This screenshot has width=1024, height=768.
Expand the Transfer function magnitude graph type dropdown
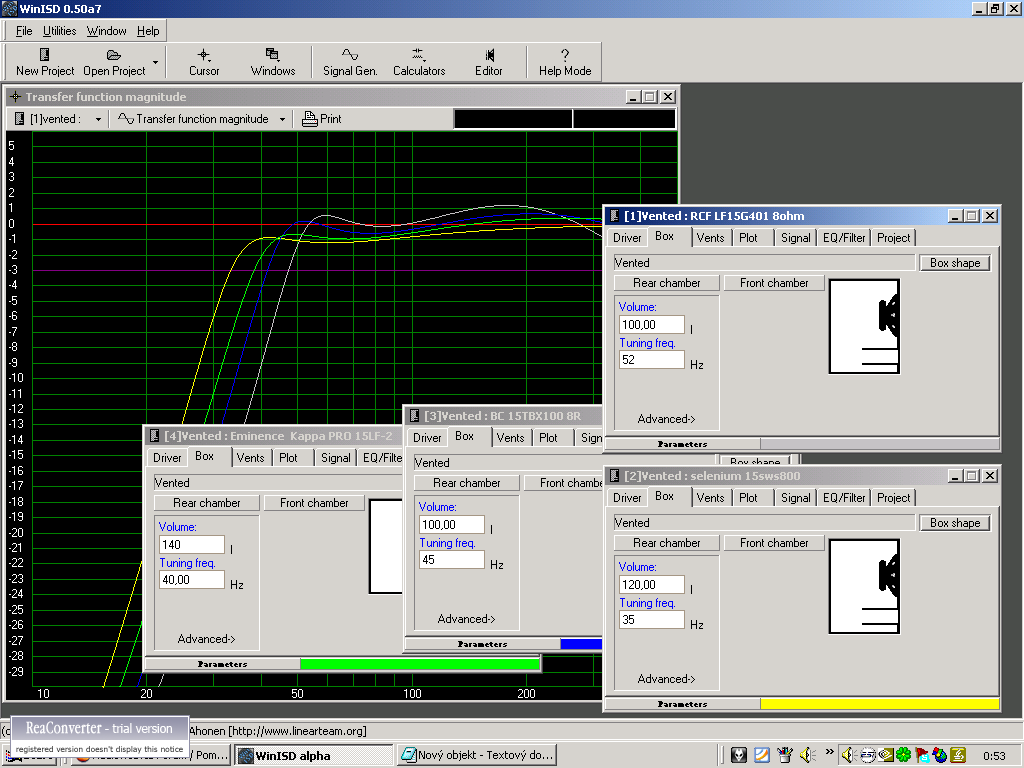[282, 120]
